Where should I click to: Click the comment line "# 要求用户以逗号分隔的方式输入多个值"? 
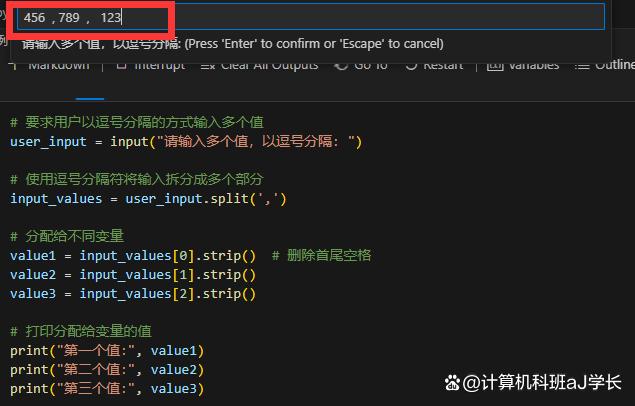(x=137, y=122)
